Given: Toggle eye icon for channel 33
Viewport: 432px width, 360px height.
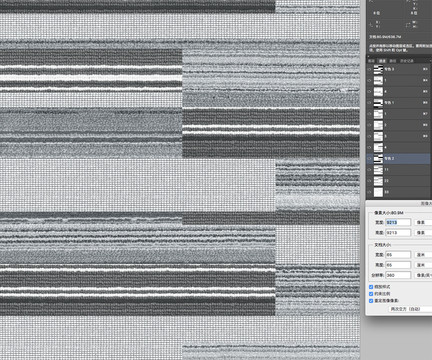Looking at the screenshot, I should point(369,192).
